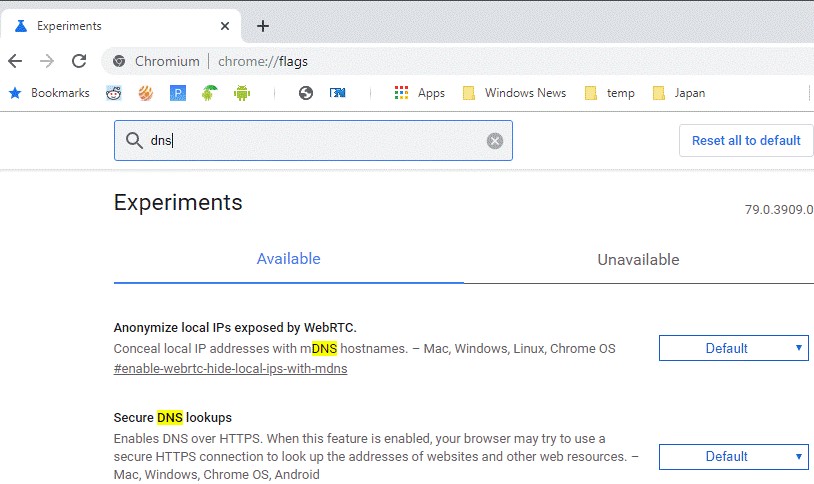Click the blue P bookmark icon
This screenshot has width=814, height=484.
pos(178,93)
